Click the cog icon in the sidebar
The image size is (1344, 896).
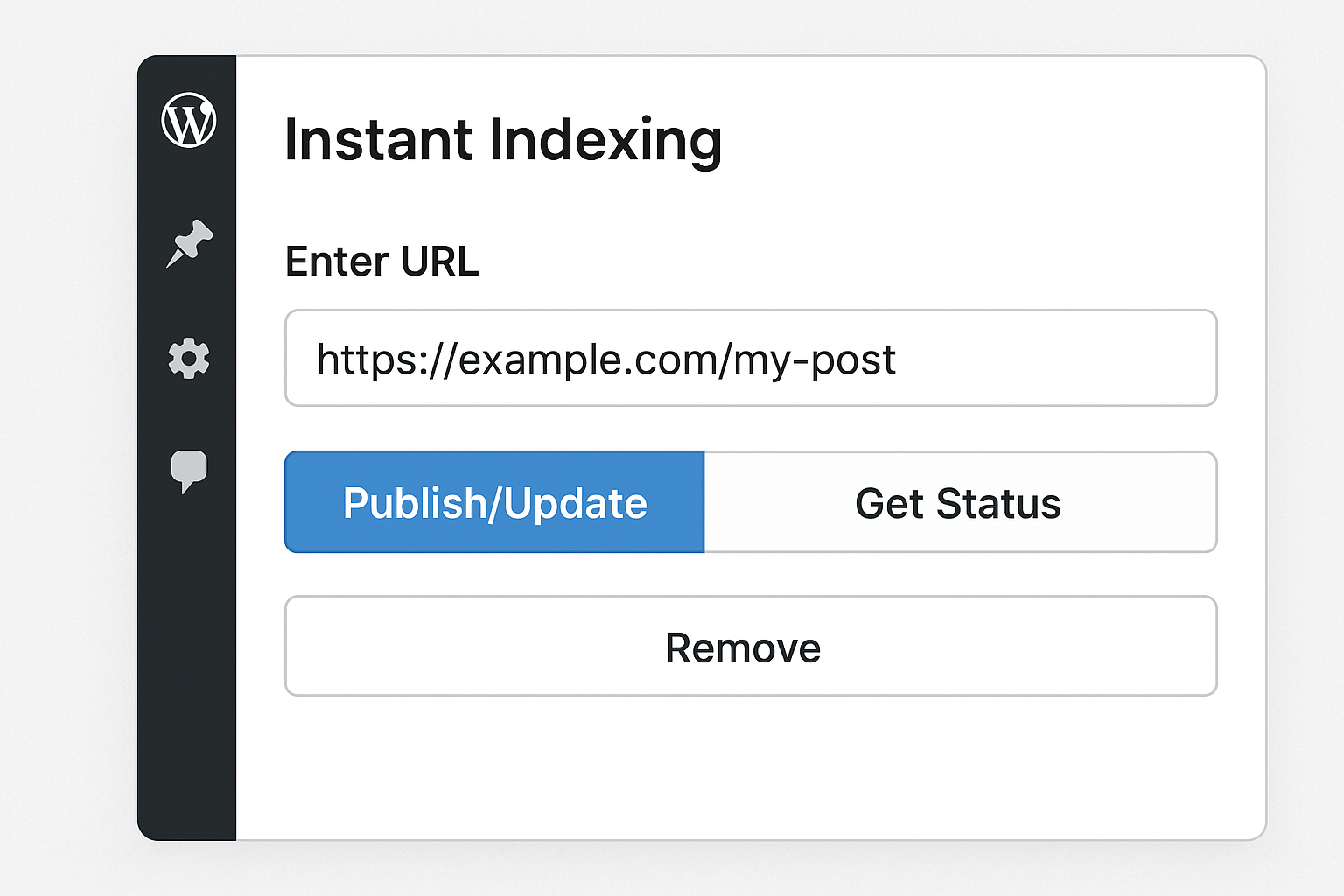click(x=189, y=359)
